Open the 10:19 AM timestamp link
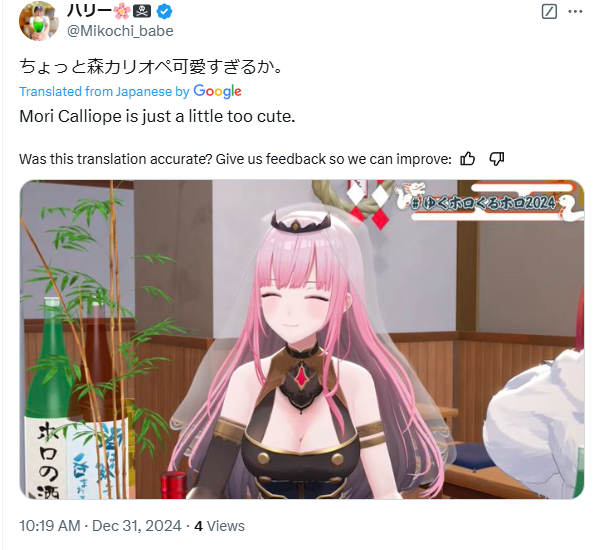Viewport: 598px width, 550px height. pyautogui.click(x=50, y=526)
